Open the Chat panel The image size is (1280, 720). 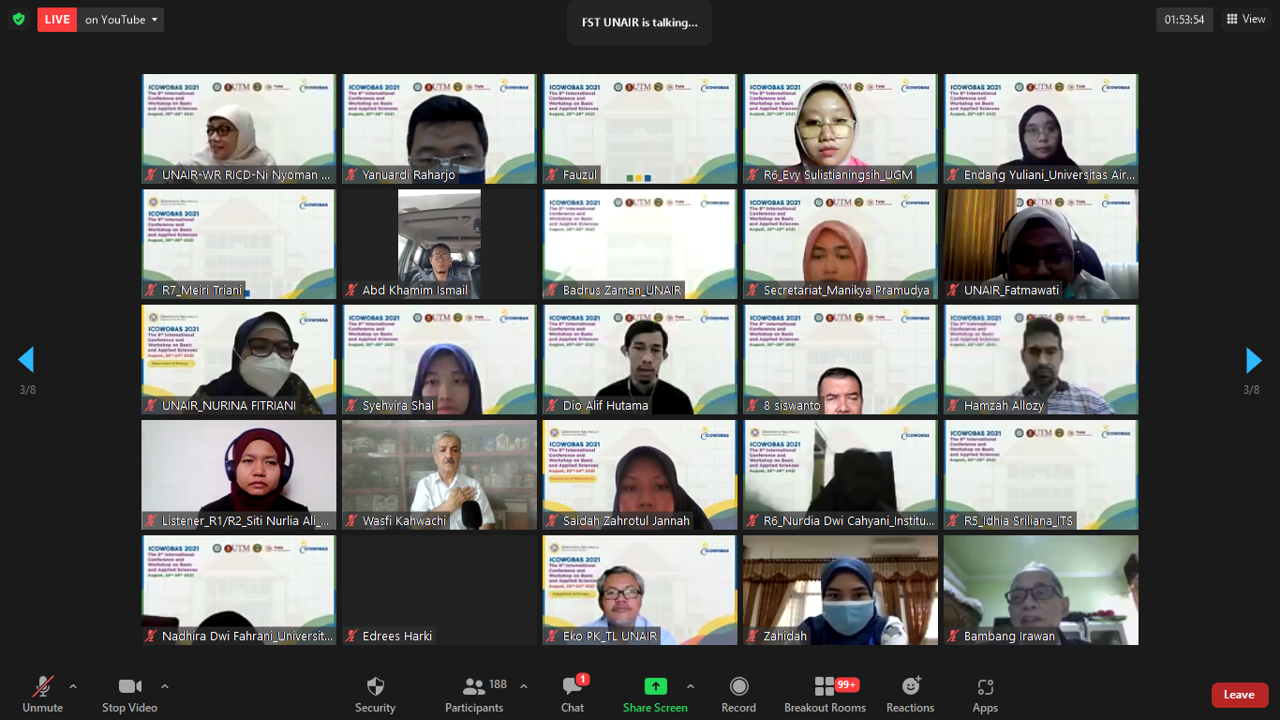pos(572,694)
